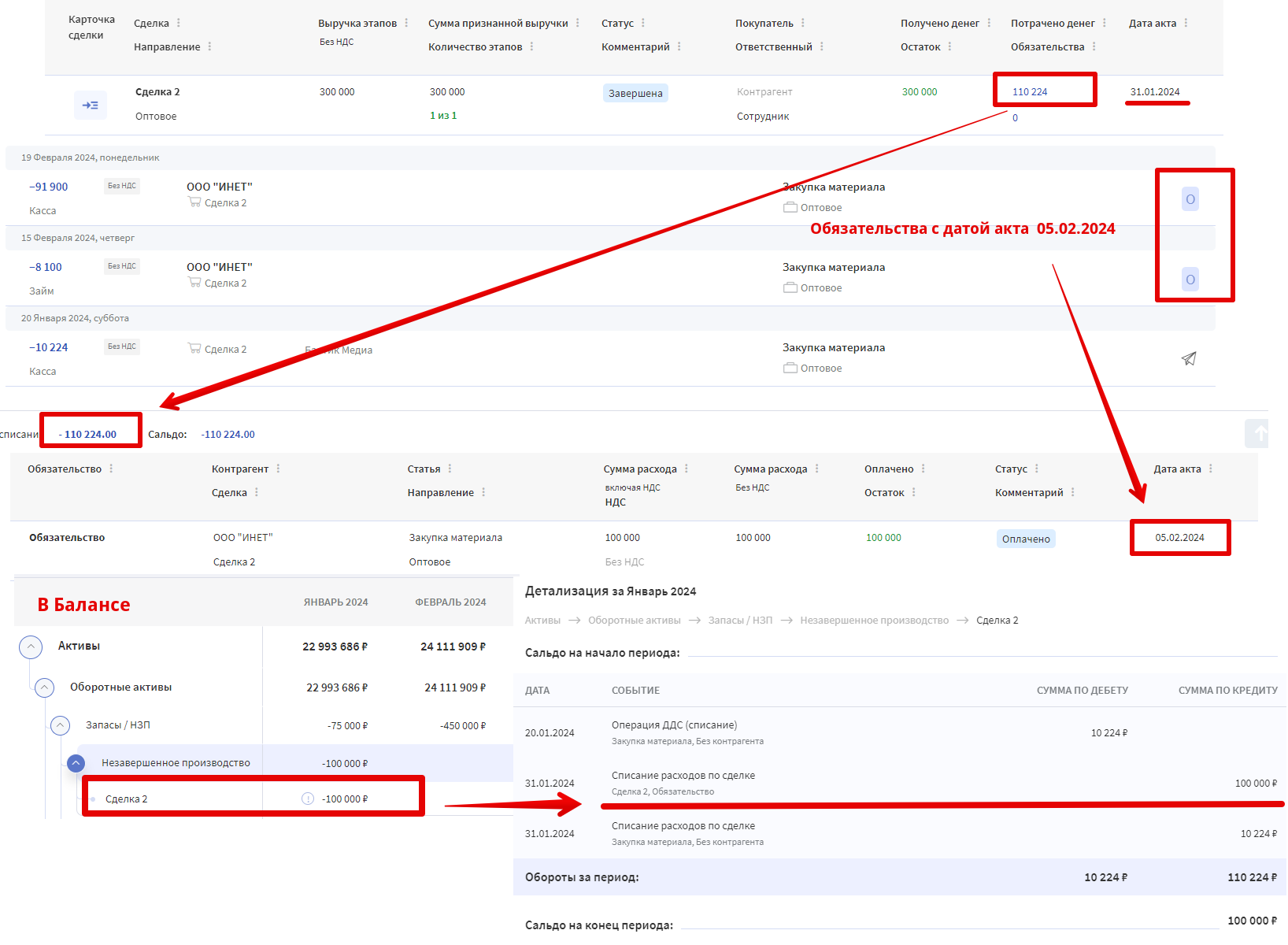Viewport: 1288px width, 945px height.
Task: Open column menu dots beside Количество этапов
Action: tap(532, 46)
